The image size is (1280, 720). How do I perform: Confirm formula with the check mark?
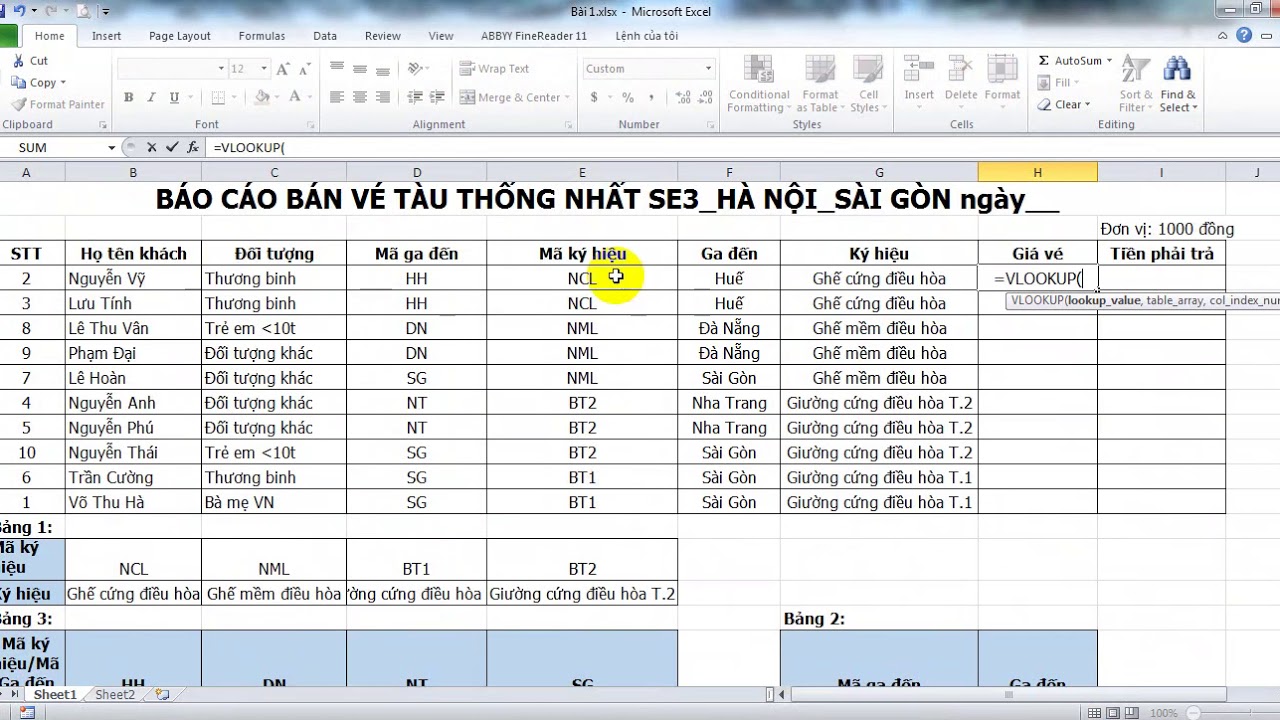(x=171, y=147)
